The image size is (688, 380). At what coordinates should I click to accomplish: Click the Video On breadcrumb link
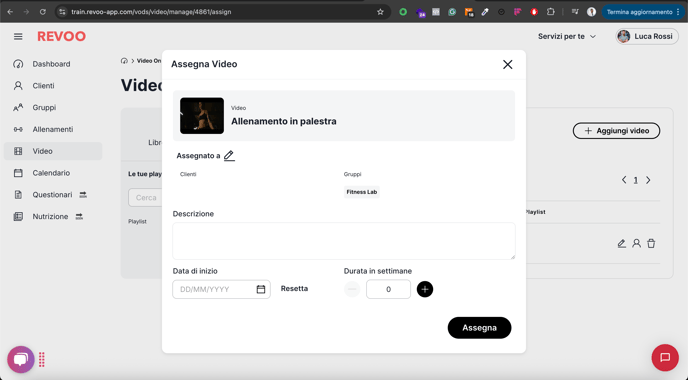[149, 61]
